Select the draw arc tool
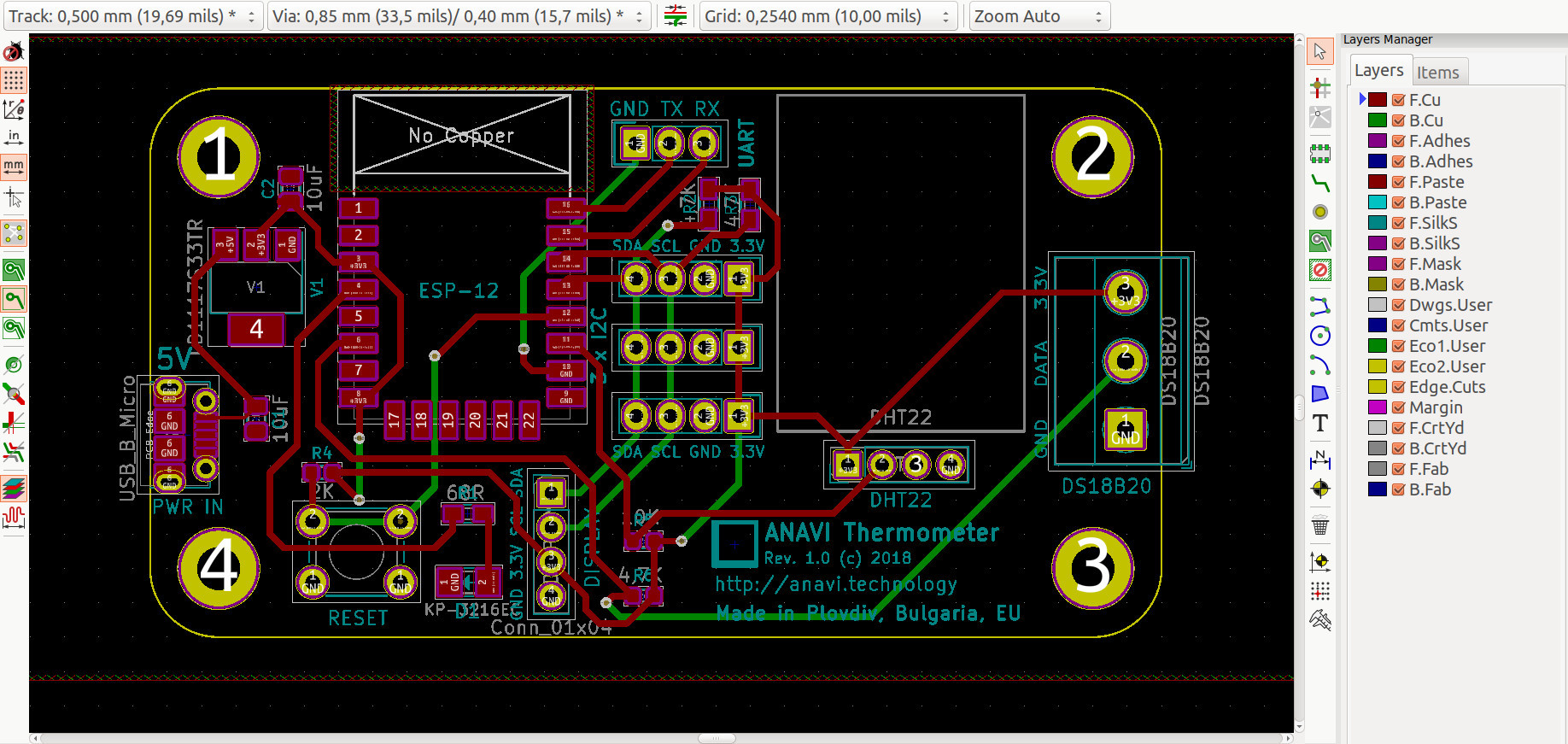This screenshot has width=1568, height=744. 1320,365
